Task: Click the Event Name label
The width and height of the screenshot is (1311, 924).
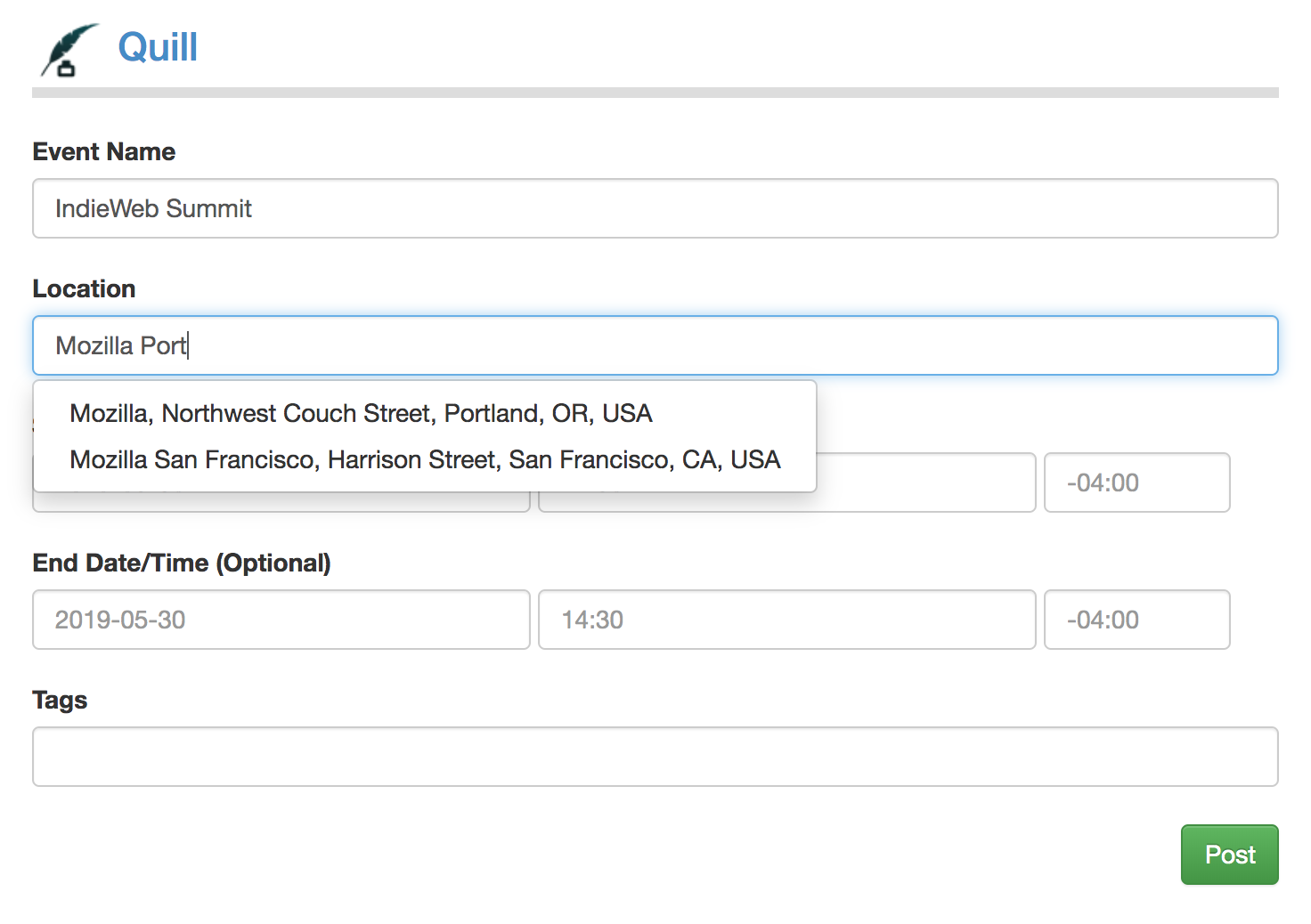Action: coord(104,152)
